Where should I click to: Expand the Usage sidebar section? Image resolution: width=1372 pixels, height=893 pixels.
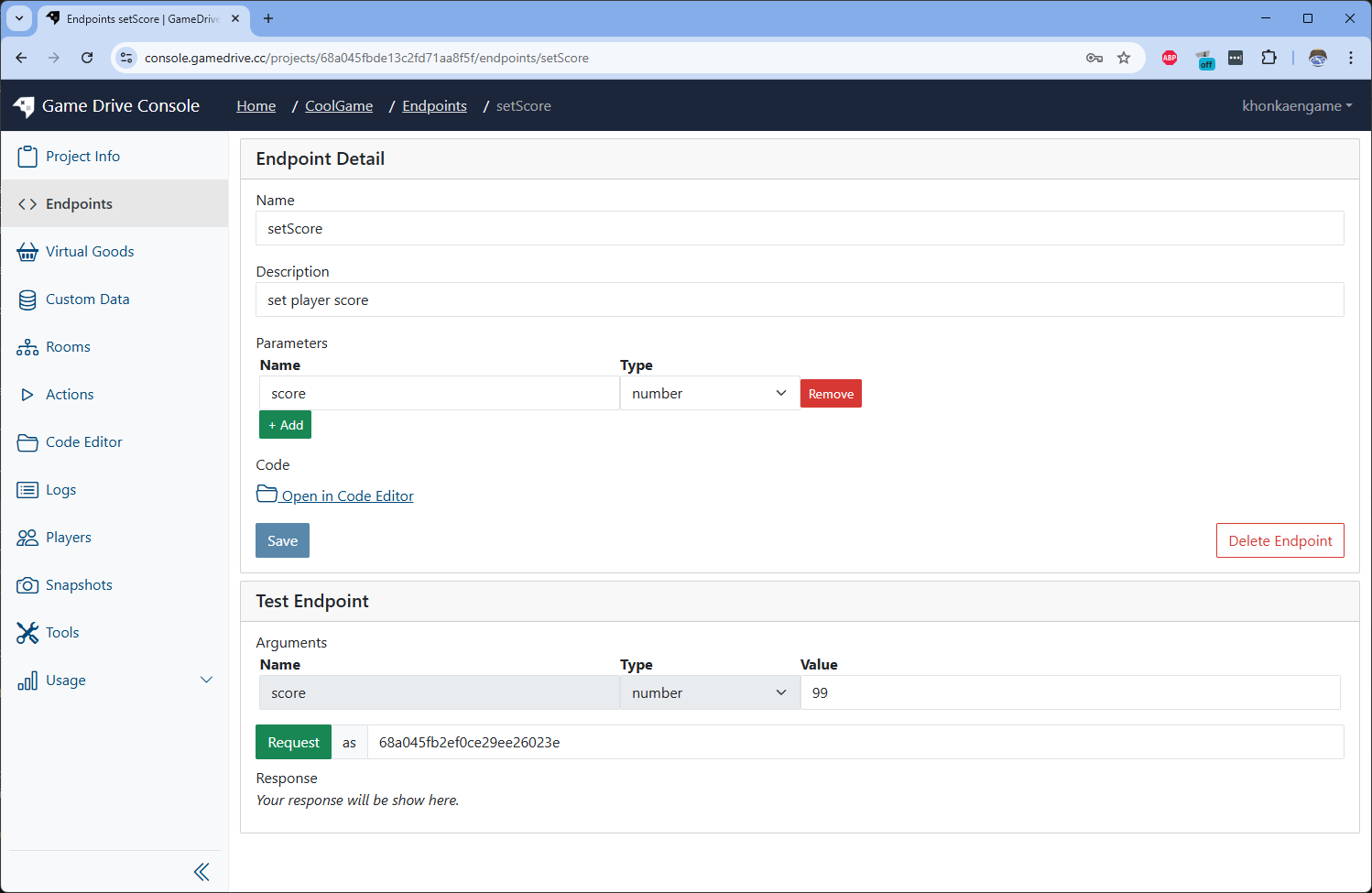[206, 680]
